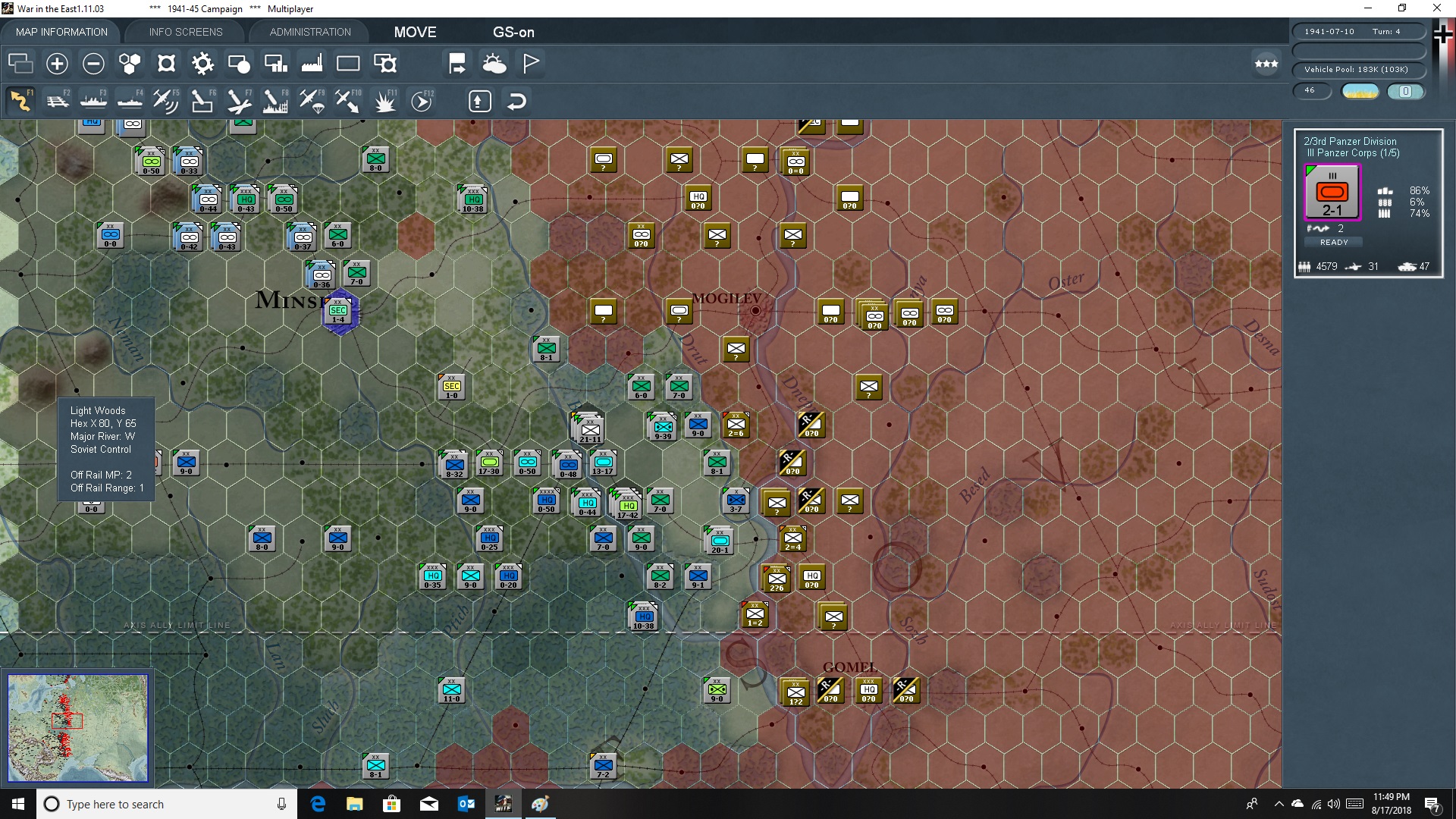
Task: Select F6 bomb unit mode icon
Action: click(x=202, y=101)
